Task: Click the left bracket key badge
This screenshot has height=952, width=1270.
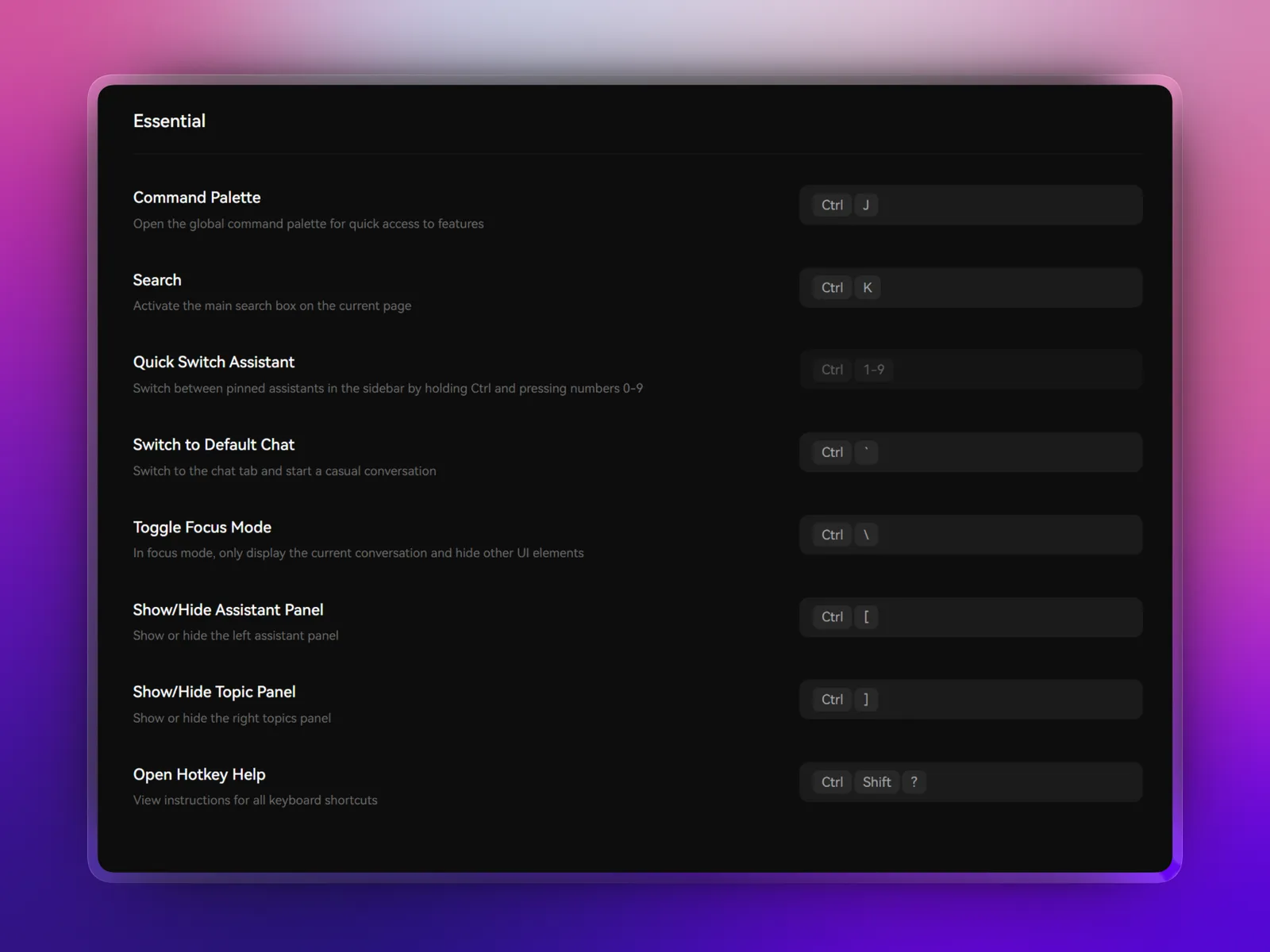Action: 866,617
